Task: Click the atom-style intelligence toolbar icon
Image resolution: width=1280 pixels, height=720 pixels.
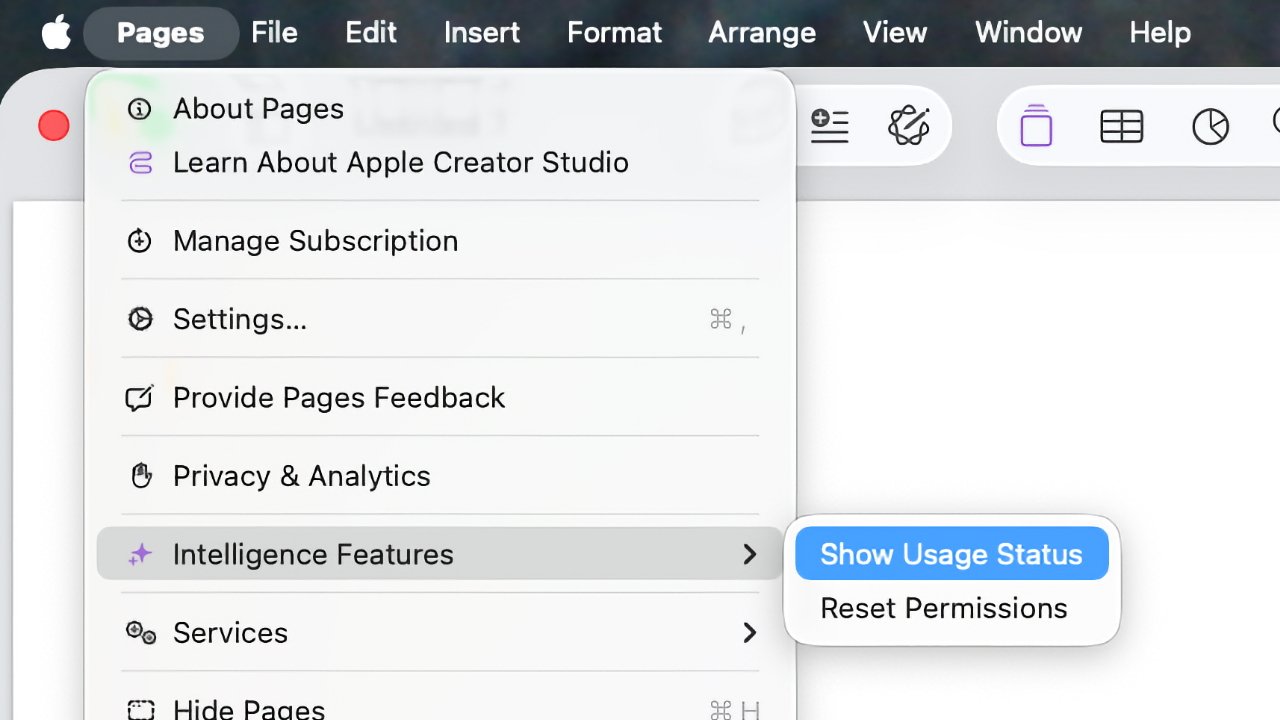Action: point(909,126)
